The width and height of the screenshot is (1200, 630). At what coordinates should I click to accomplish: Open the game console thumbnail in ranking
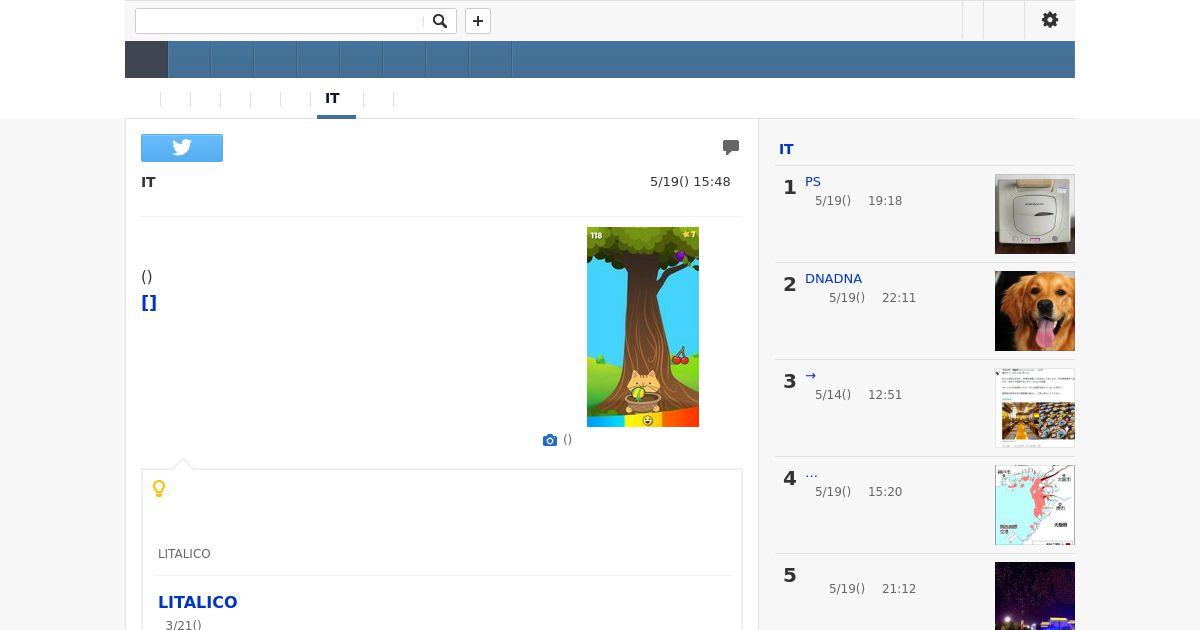pyautogui.click(x=1035, y=214)
